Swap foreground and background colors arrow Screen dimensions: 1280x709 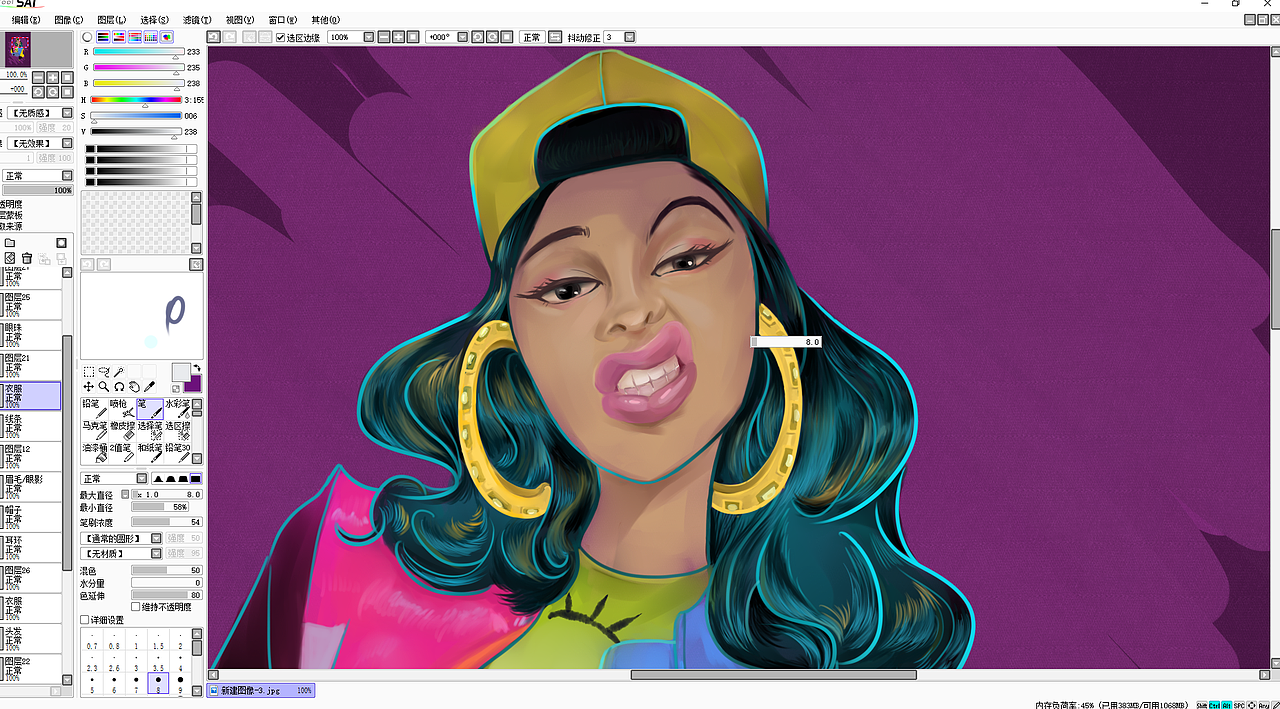196,368
